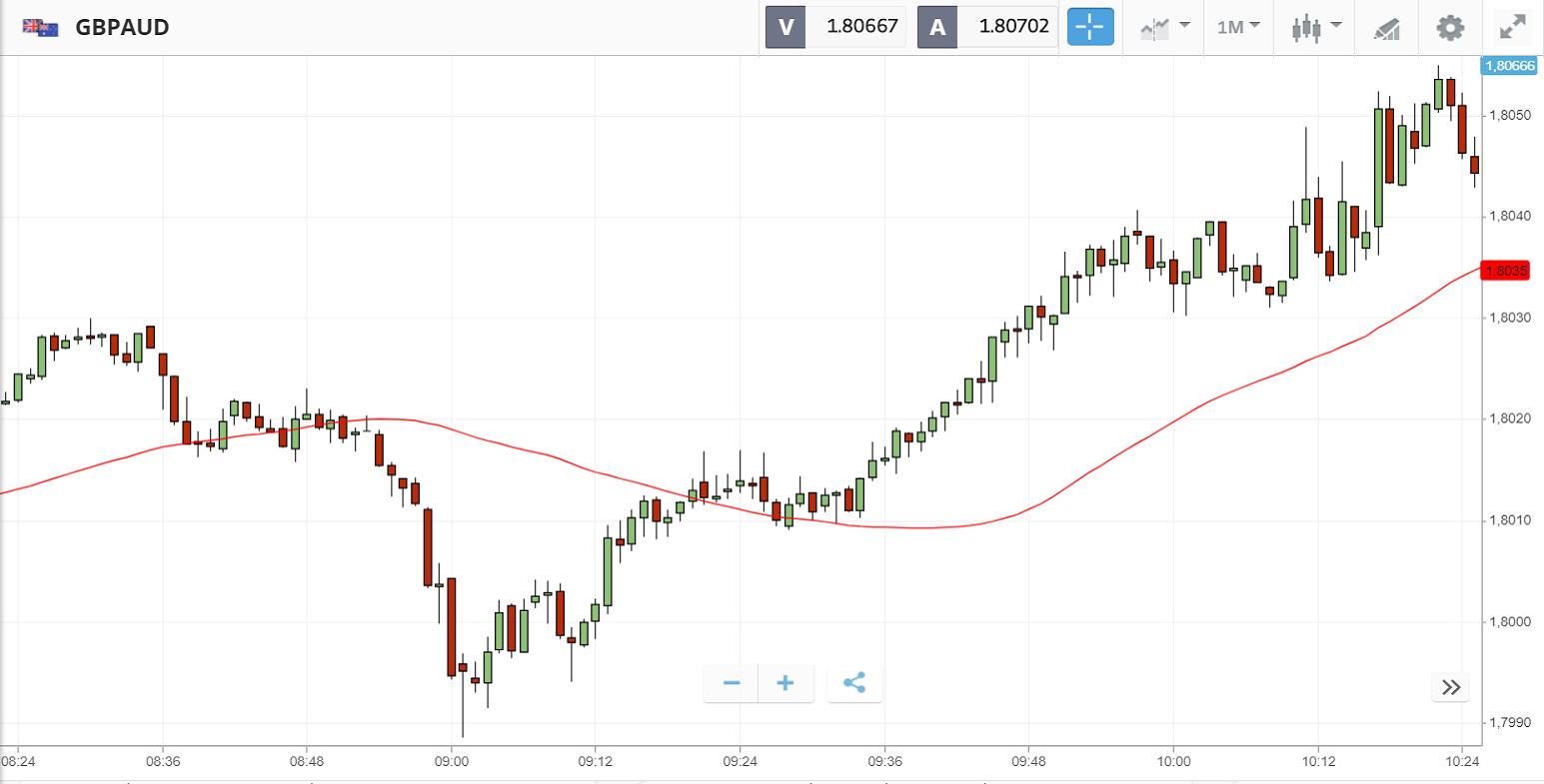
Task: Zoom out the chart with minus
Action: click(x=732, y=683)
